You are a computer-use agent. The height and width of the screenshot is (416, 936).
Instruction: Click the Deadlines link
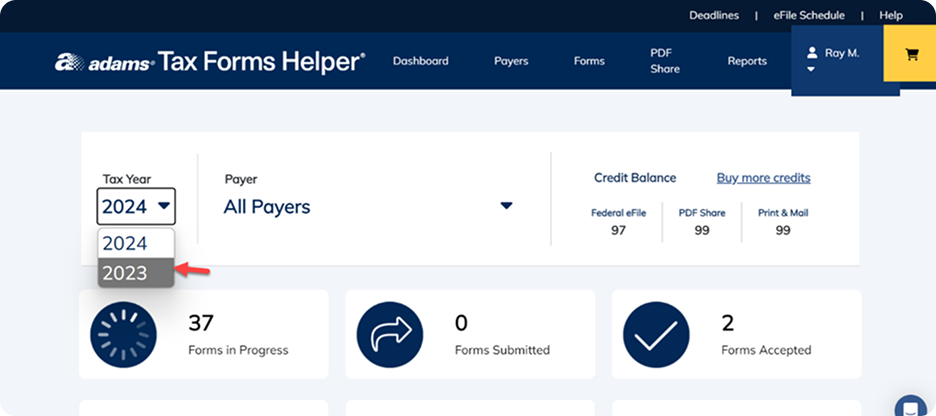714,16
